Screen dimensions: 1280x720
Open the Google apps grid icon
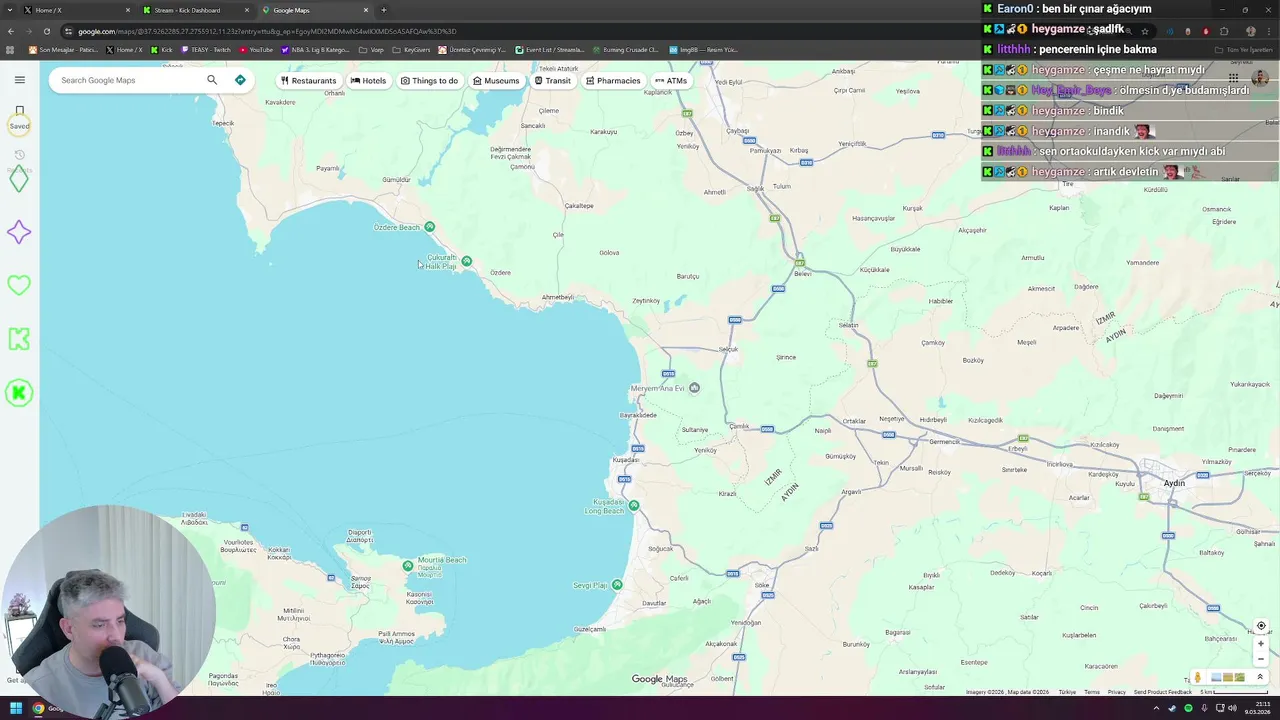coord(1234,78)
